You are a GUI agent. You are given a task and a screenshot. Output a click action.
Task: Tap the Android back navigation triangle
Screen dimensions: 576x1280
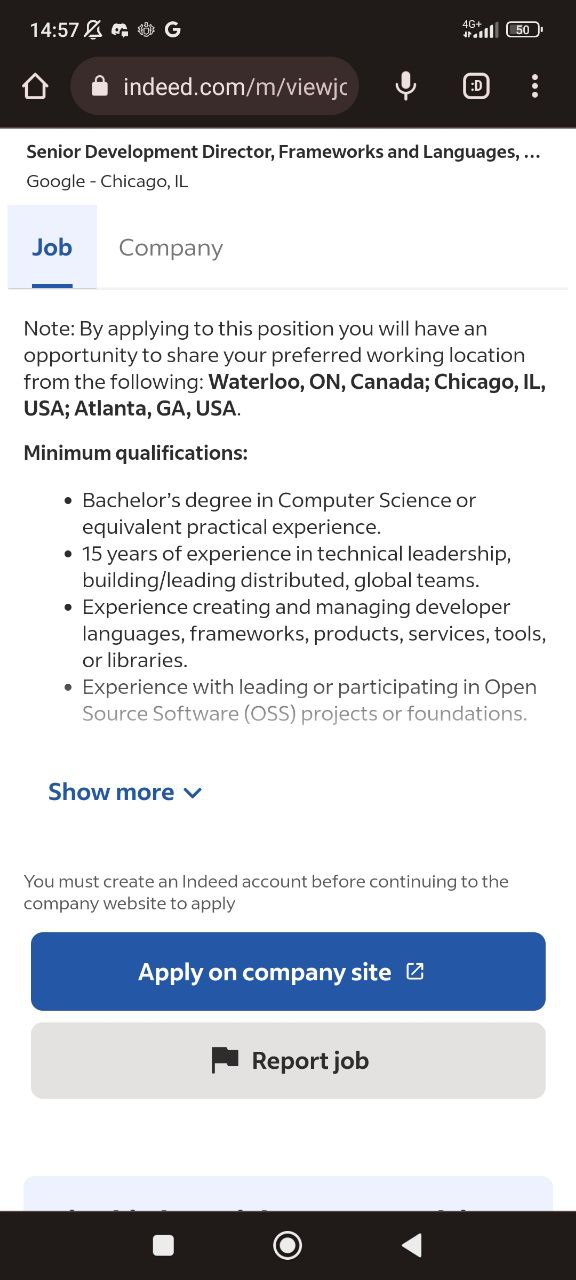[x=411, y=1245]
